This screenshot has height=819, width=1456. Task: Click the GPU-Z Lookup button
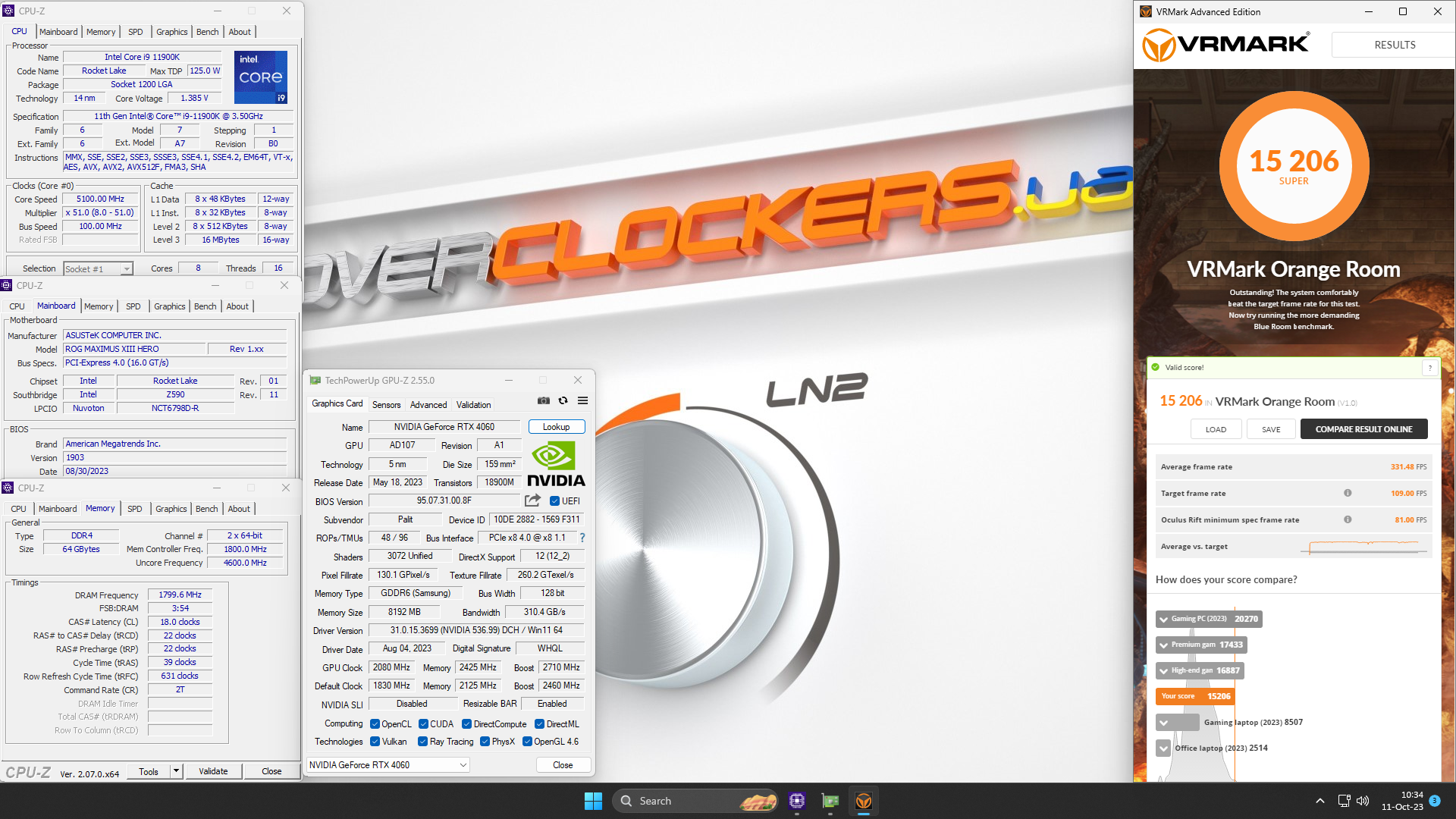[557, 427]
